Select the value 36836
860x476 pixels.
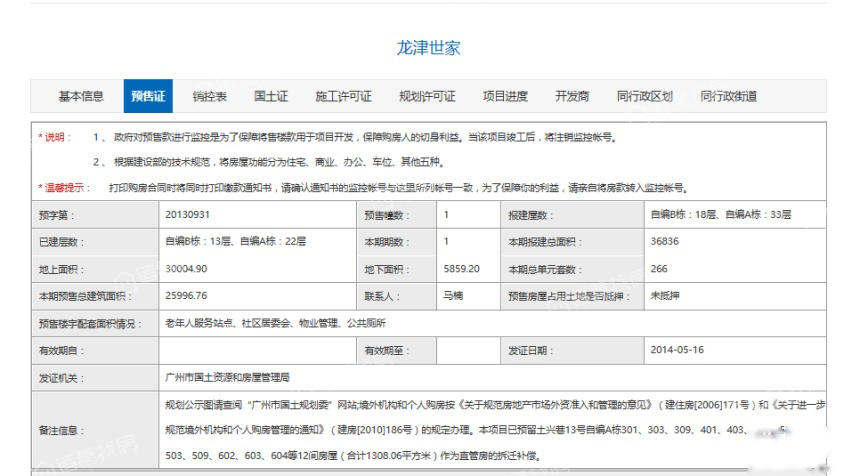tap(665, 241)
